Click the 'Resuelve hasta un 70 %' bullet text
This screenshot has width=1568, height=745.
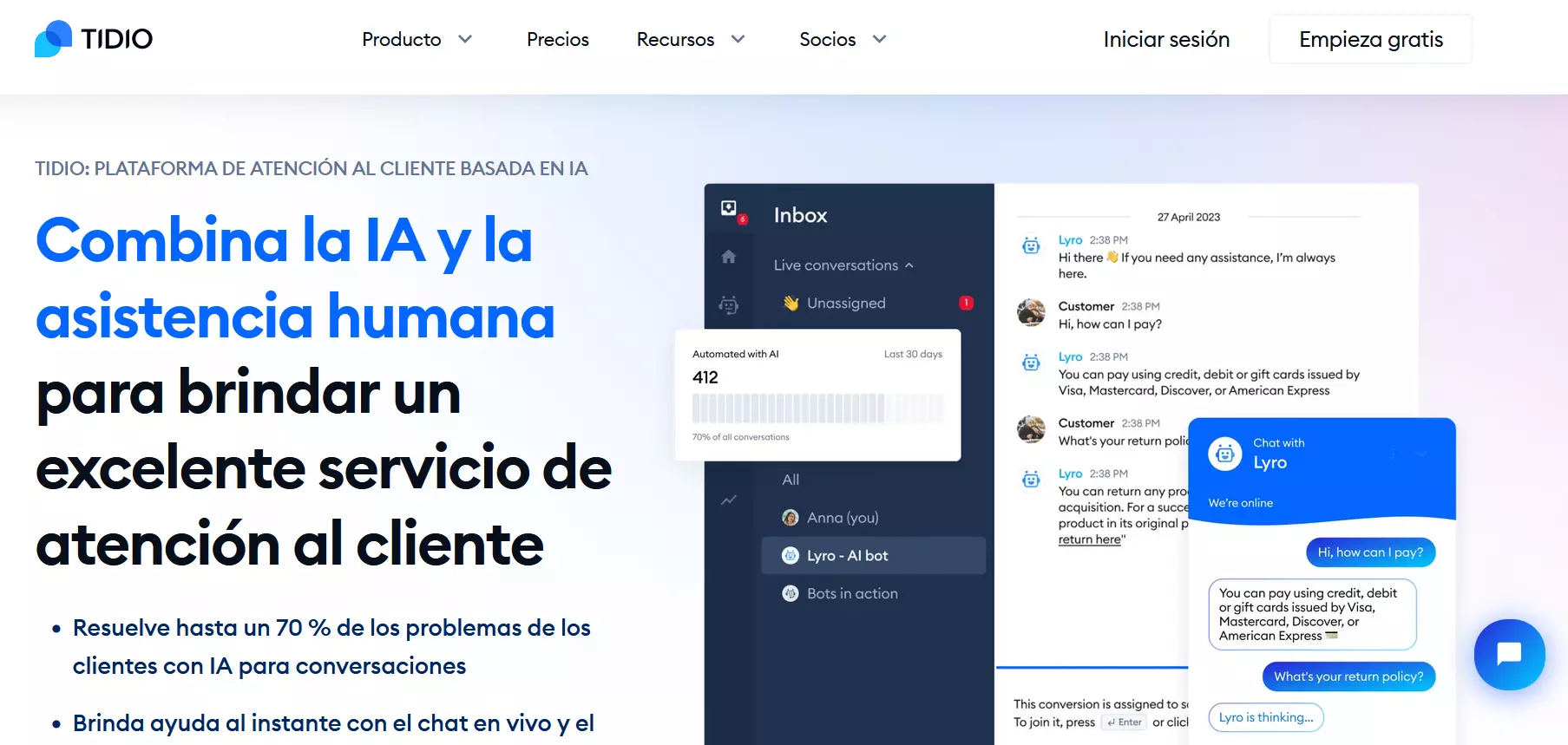coord(331,647)
